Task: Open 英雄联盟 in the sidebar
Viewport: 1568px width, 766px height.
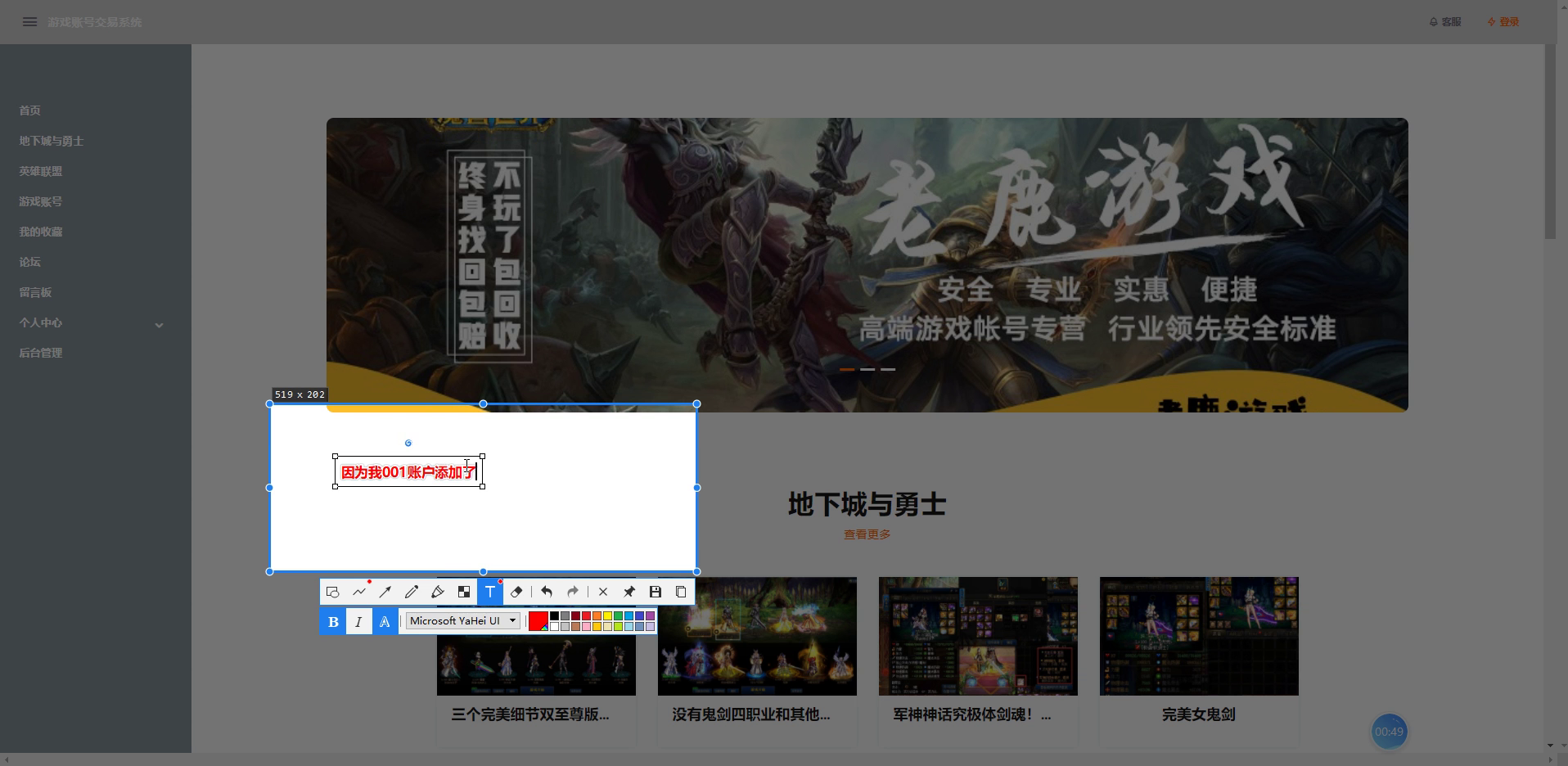Action: pyautogui.click(x=41, y=171)
